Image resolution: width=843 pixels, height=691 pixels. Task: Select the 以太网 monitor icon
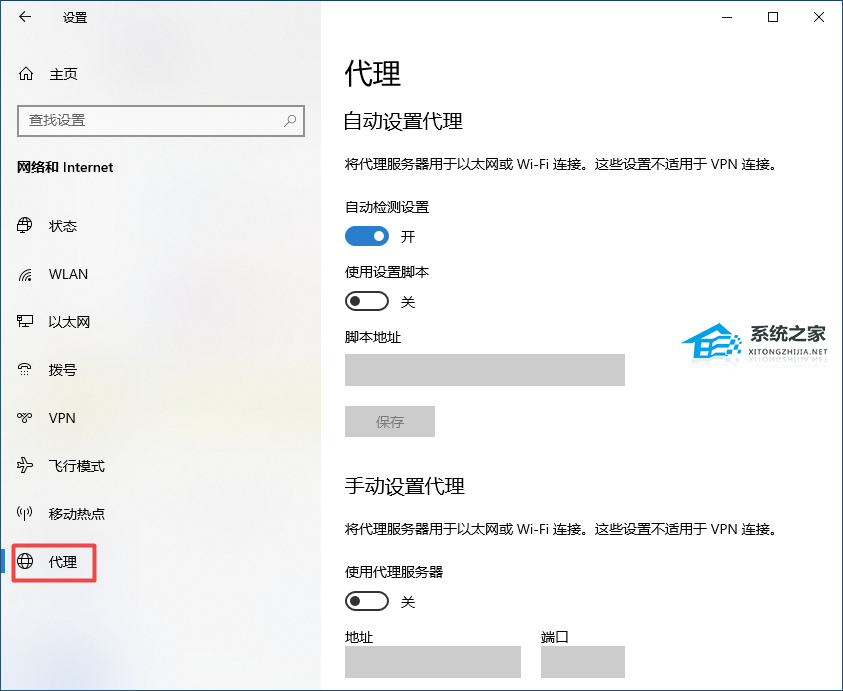click(25, 322)
